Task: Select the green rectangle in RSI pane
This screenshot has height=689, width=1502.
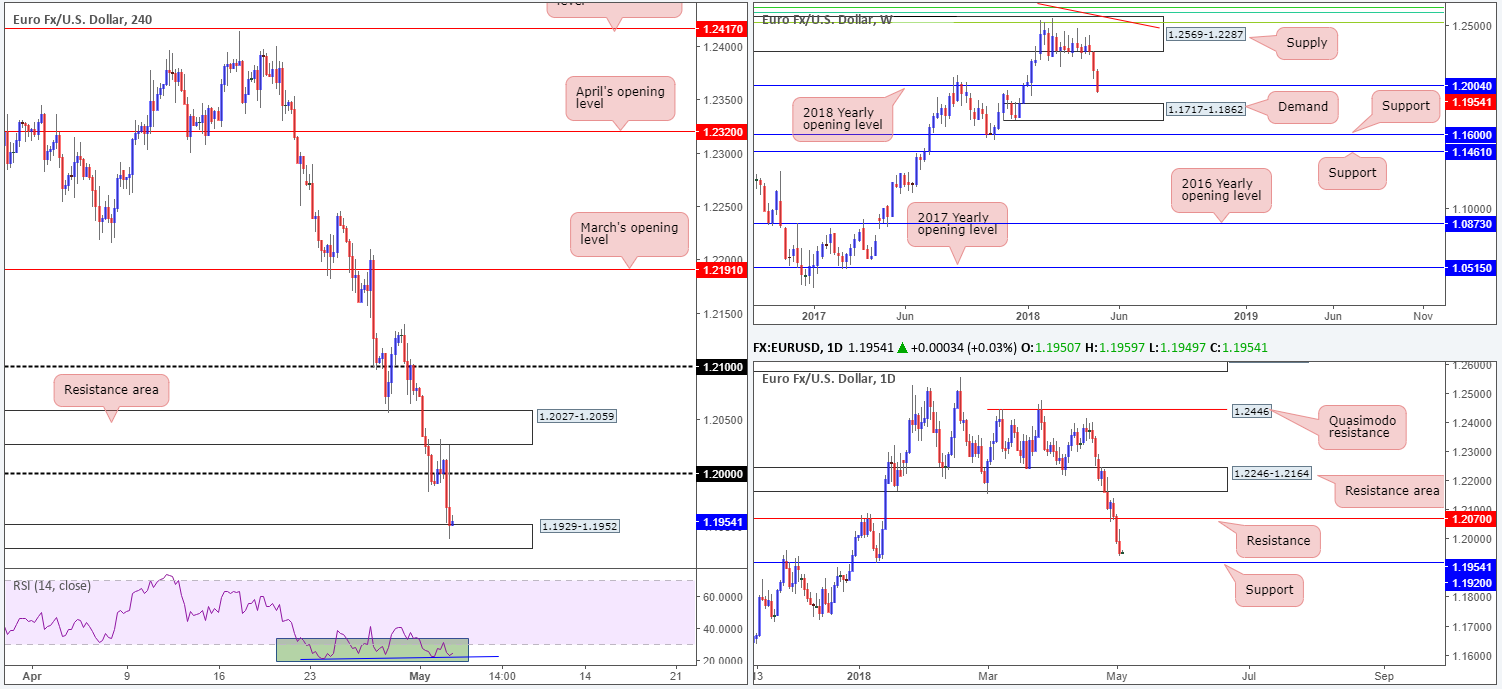Action: pos(372,649)
